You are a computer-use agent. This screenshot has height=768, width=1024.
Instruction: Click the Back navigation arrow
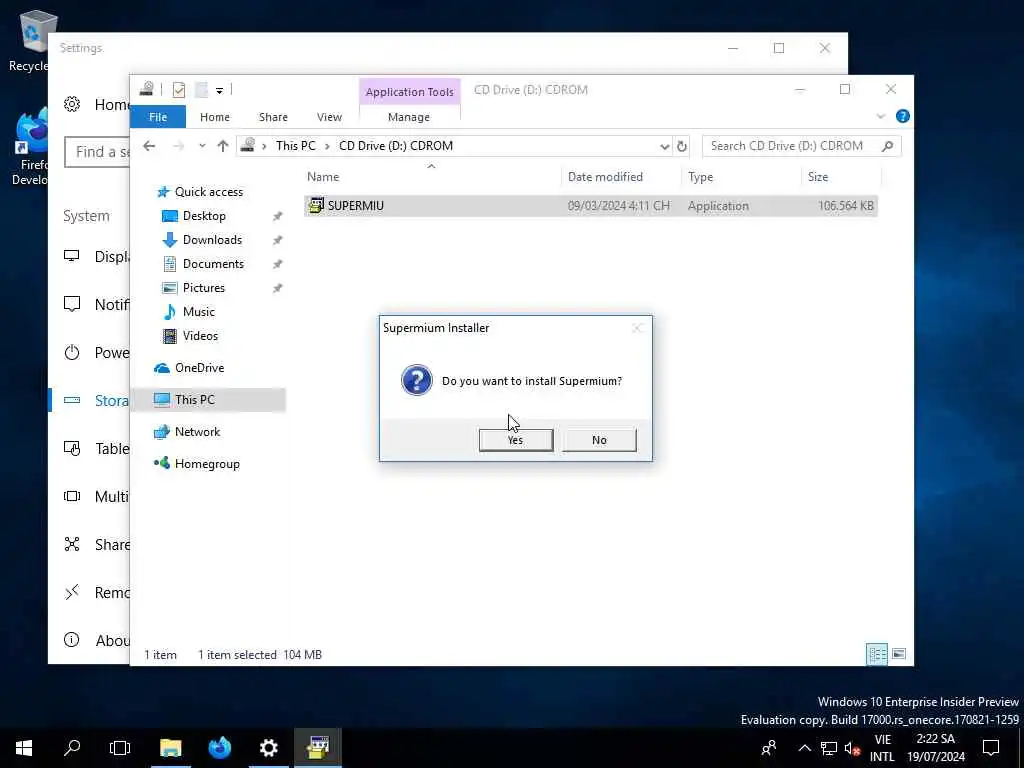pos(150,146)
